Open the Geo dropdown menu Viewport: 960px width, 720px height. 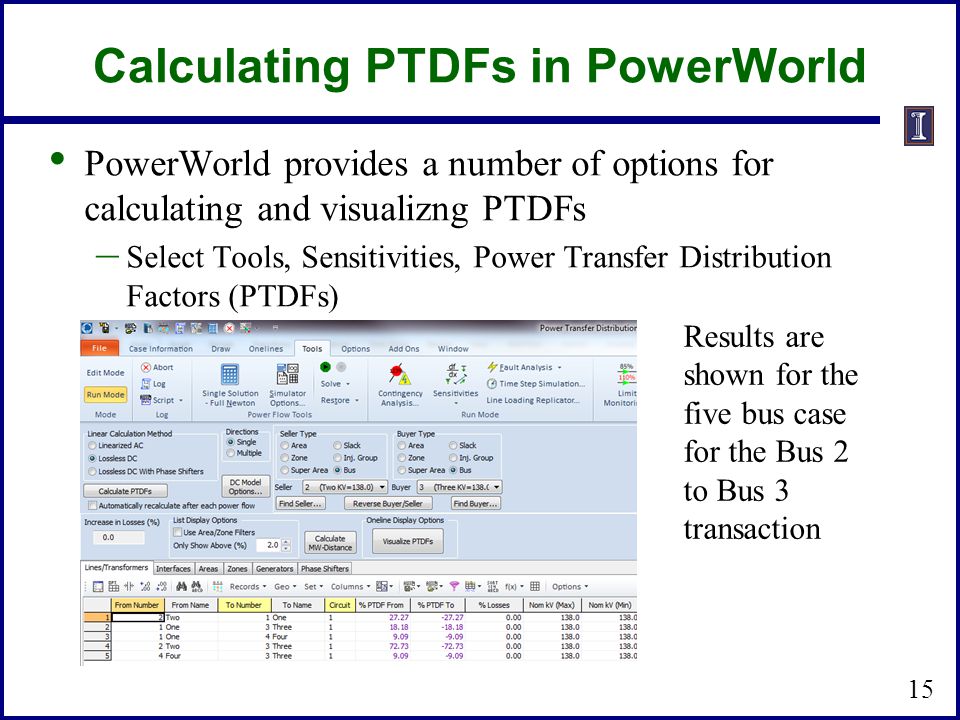285,587
